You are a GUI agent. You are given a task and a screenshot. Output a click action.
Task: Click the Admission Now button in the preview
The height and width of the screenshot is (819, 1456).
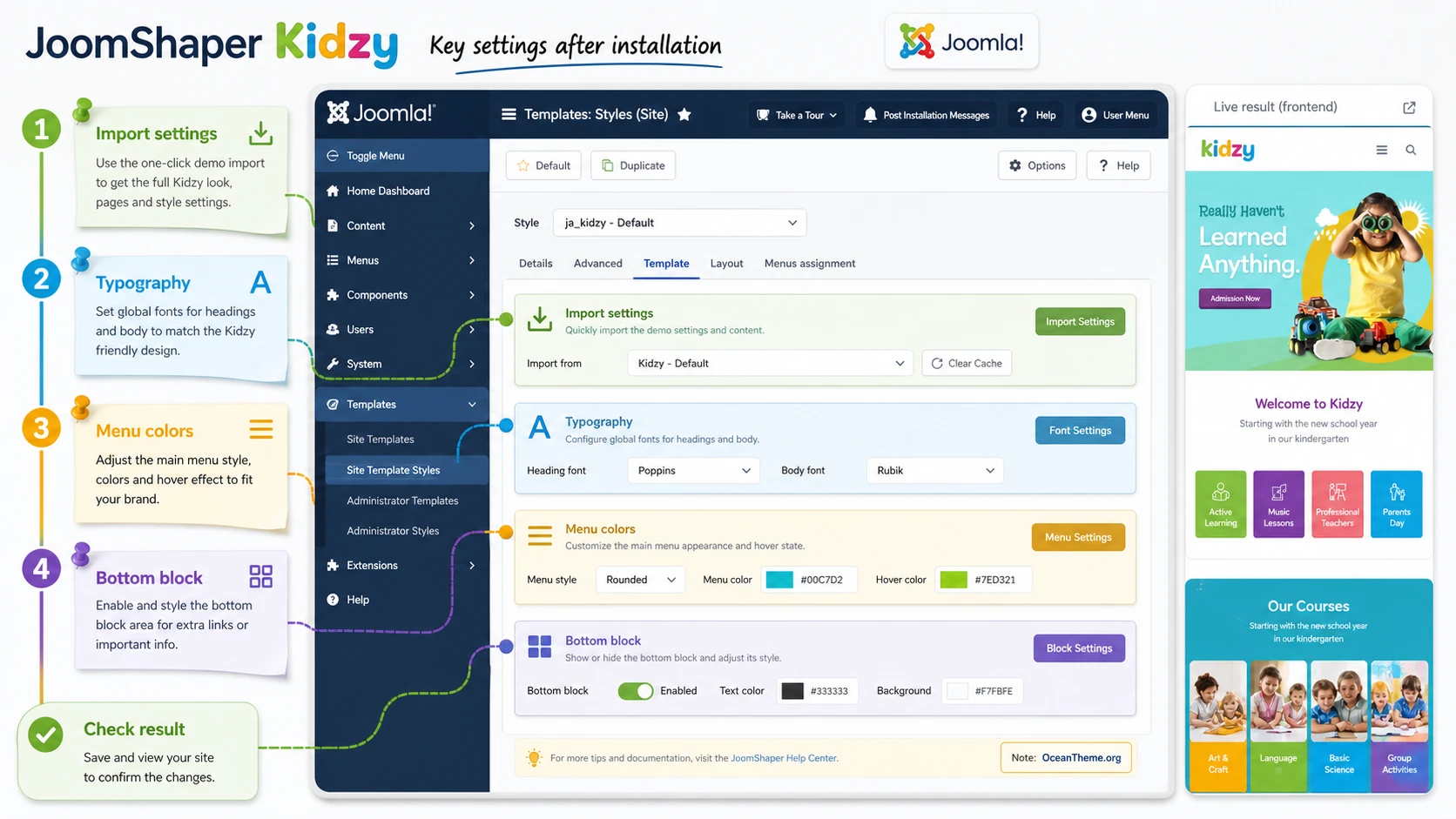1235,299
